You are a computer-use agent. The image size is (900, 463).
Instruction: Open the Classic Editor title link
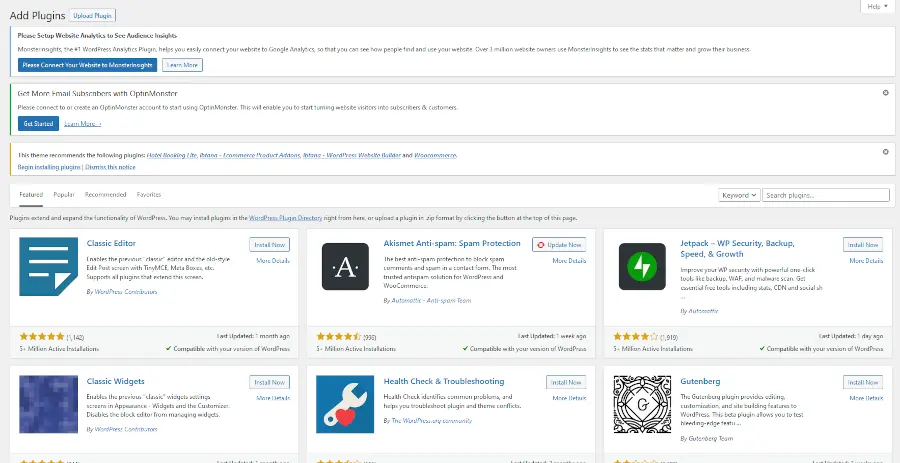(111, 243)
